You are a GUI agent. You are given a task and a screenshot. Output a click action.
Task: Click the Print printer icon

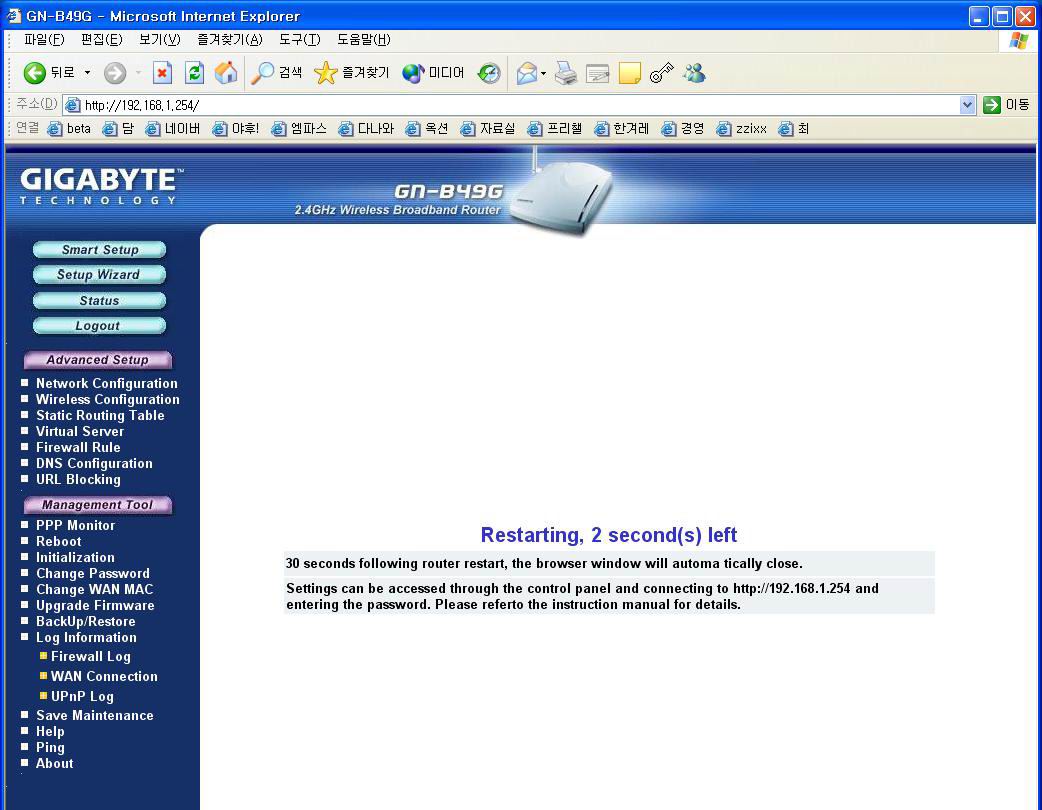tap(566, 72)
